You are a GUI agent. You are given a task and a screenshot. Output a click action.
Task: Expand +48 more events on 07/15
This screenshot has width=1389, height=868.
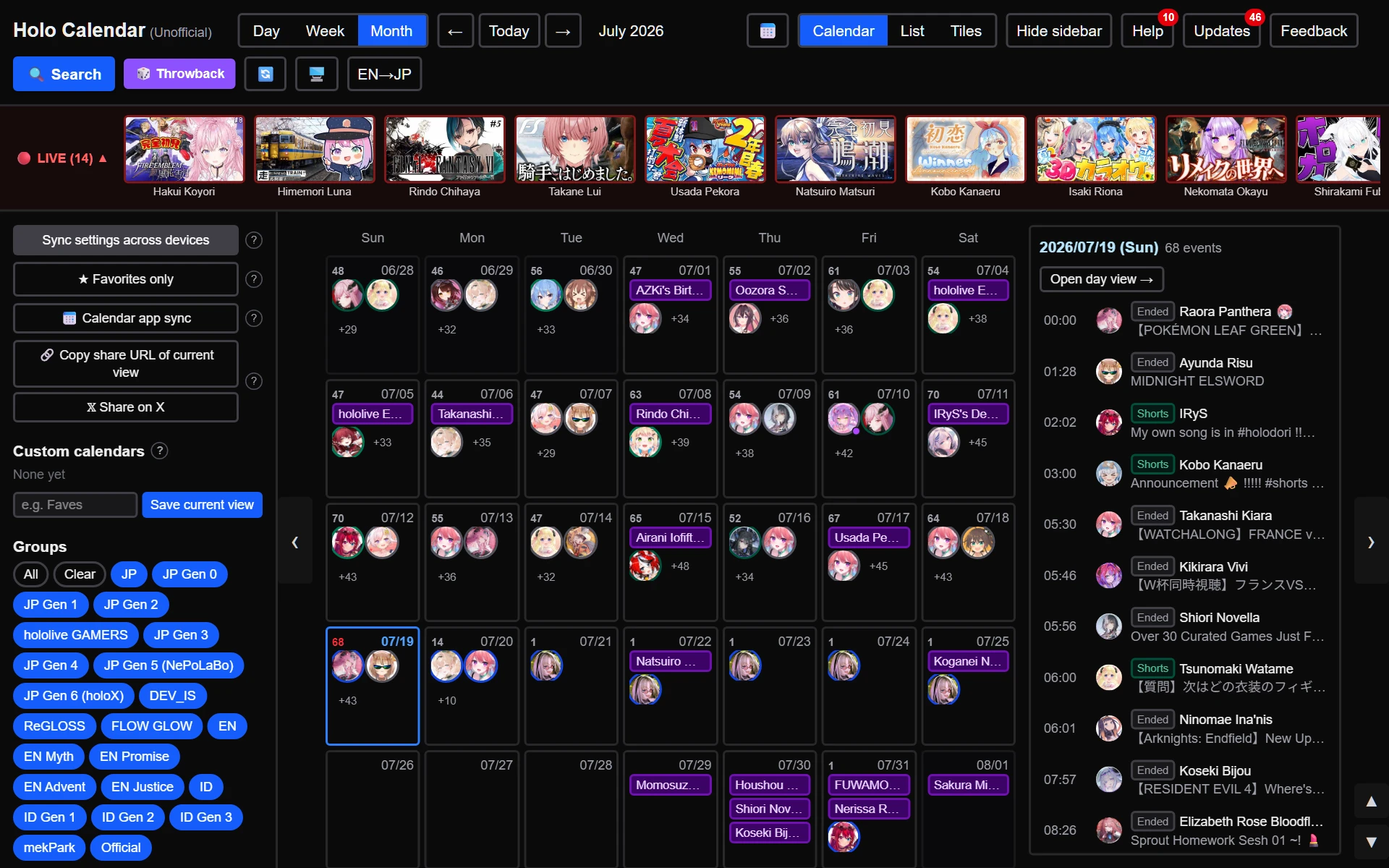680,566
